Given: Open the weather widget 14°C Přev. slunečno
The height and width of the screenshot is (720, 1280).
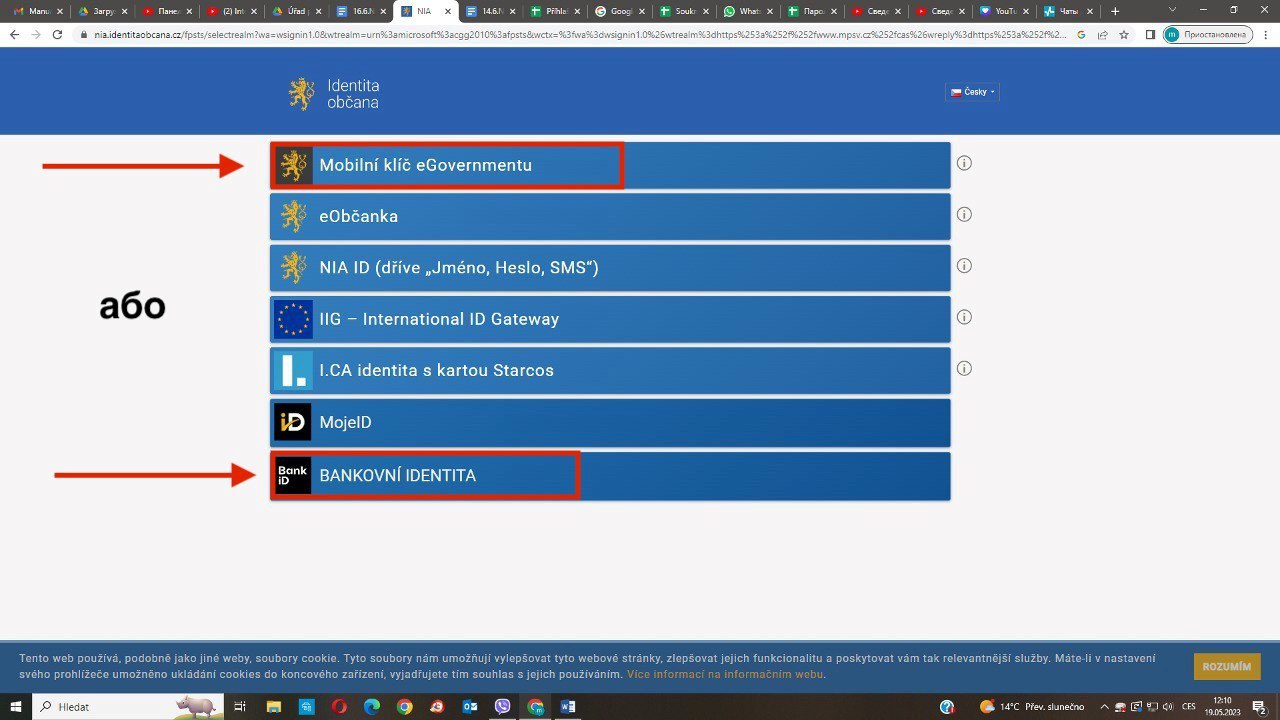Looking at the screenshot, I should (x=1032, y=707).
